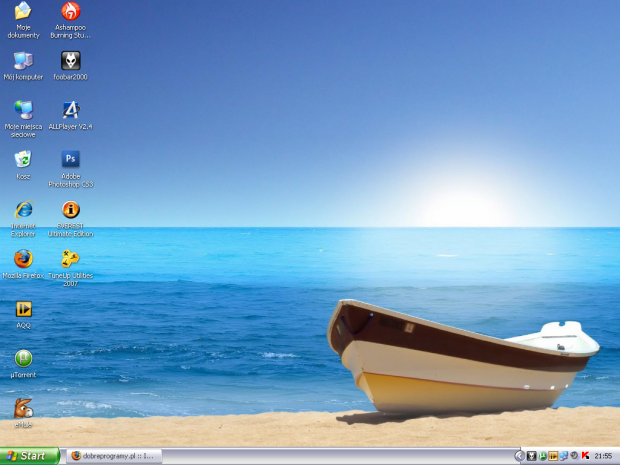620x465 pixels.
Task: Click the Kaspersky tray icon
Action: [585, 456]
